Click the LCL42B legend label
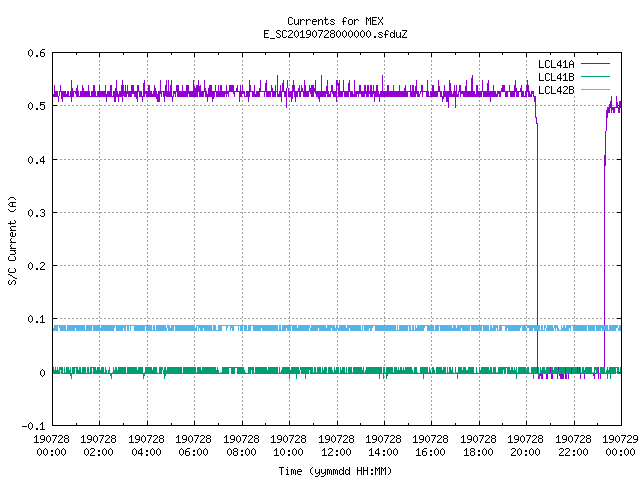Image resolution: width=640 pixels, height=480 pixels. [556, 90]
